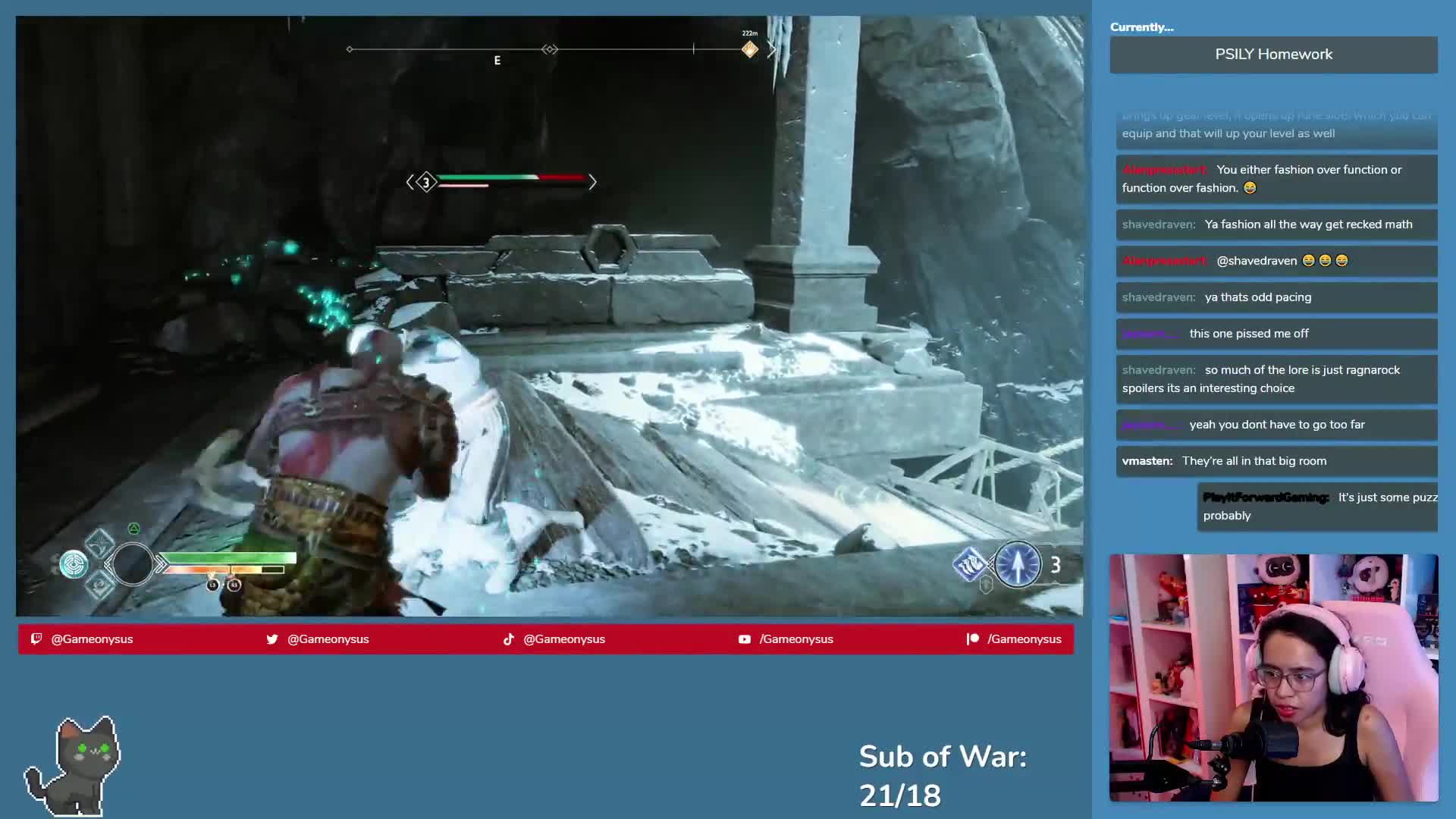Click the first laughing emoji after @shavedraven
Viewport: 1456px width, 819px height.
pos(1308,261)
